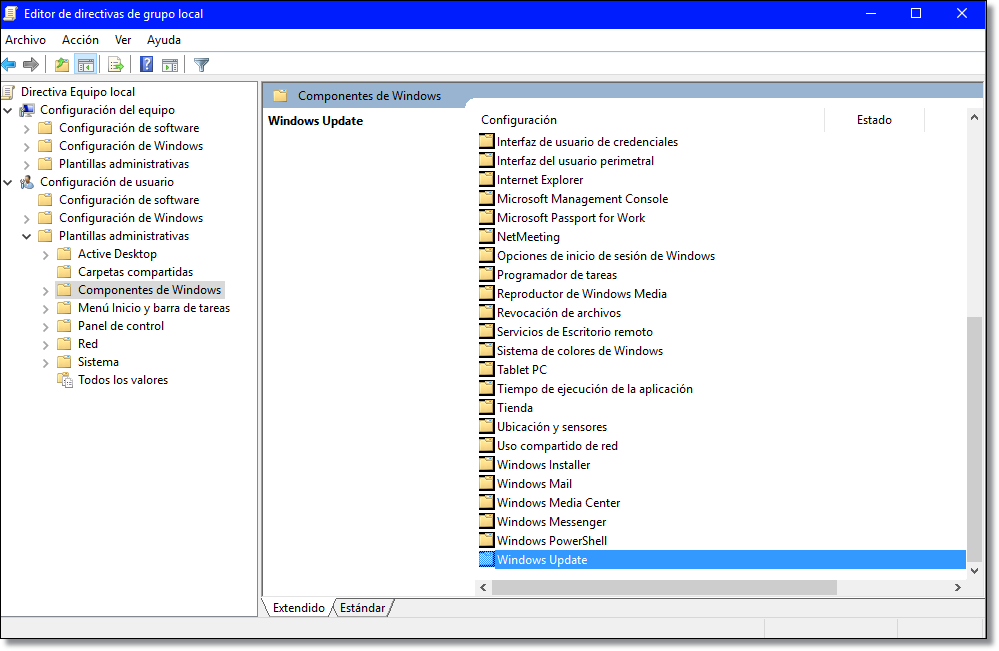The image size is (999, 651).
Task: Click the Export list toolbar icon
Action: (115, 64)
